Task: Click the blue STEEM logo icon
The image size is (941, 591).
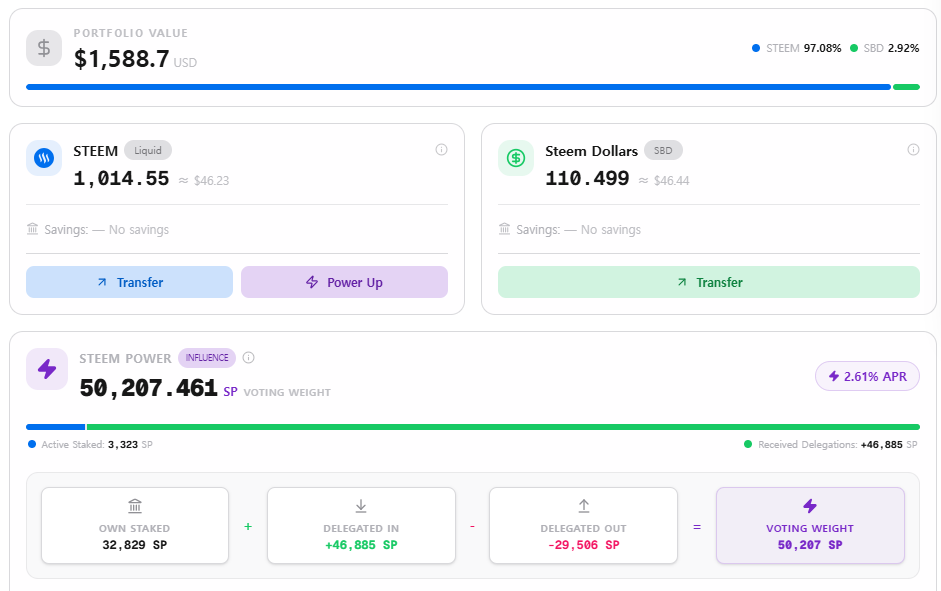Action: point(44,158)
